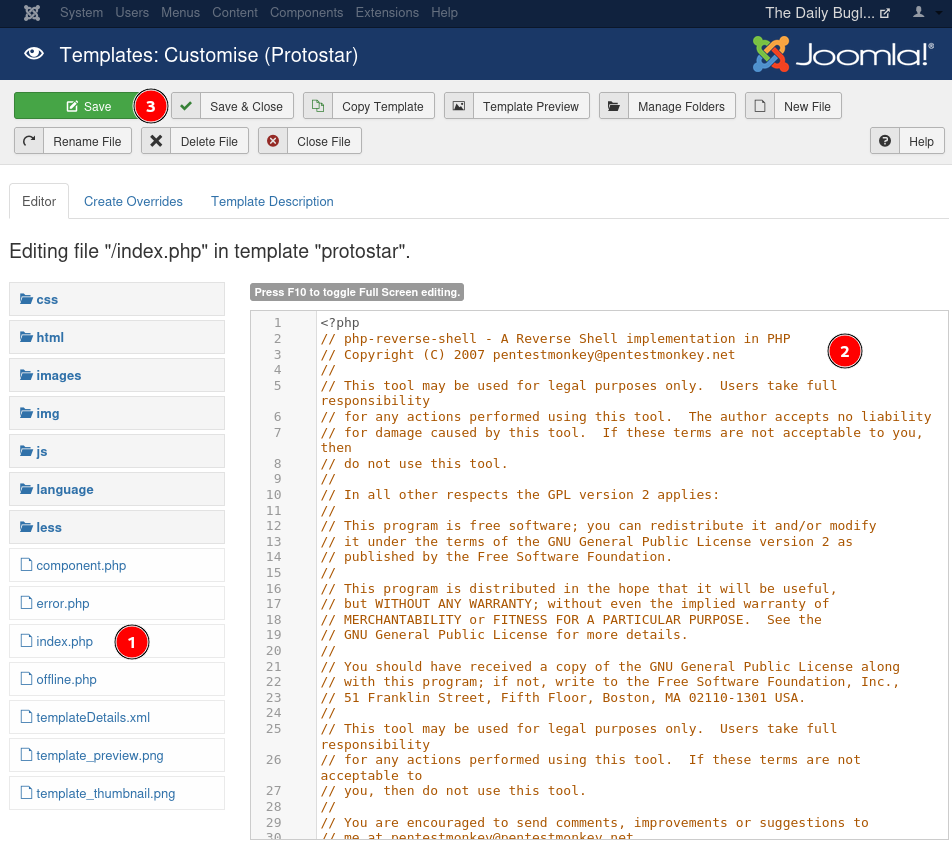Open template_preview.png file
This screenshot has width=952, height=864.
pyautogui.click(x=100, y=755)
